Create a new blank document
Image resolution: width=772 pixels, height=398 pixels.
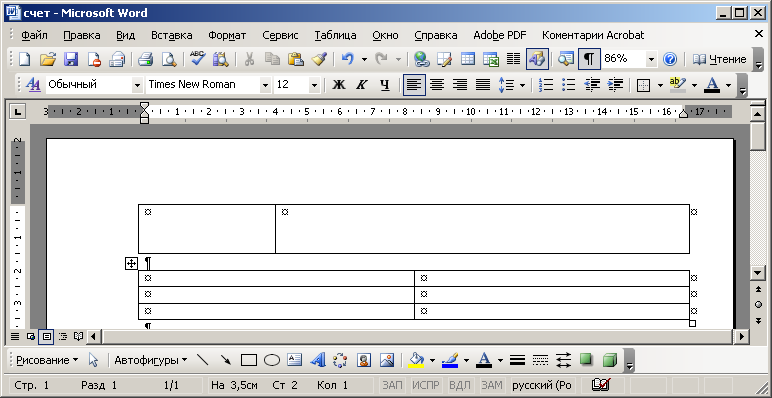tap(24, 60)
